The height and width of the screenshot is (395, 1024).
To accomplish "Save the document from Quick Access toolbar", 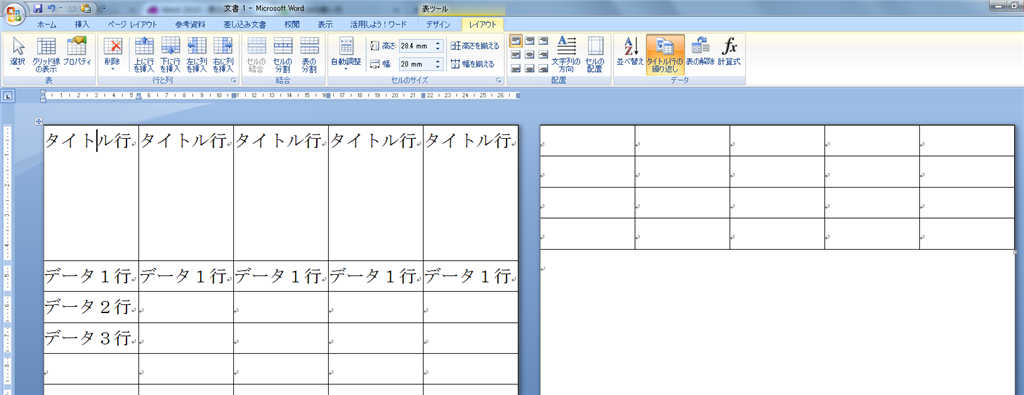I will 38,9.
